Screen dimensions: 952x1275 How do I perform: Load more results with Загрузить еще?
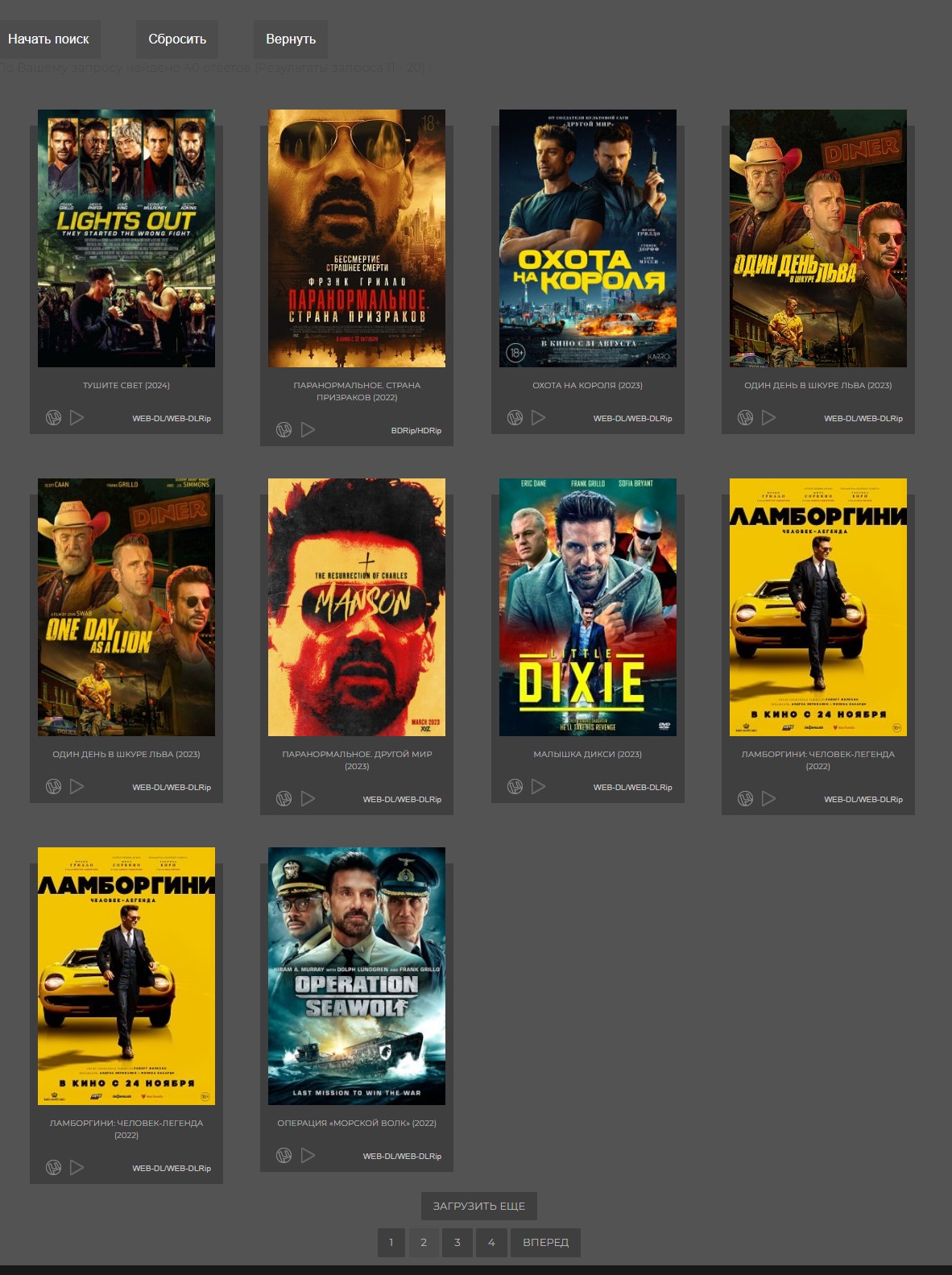coord(479,1206)
